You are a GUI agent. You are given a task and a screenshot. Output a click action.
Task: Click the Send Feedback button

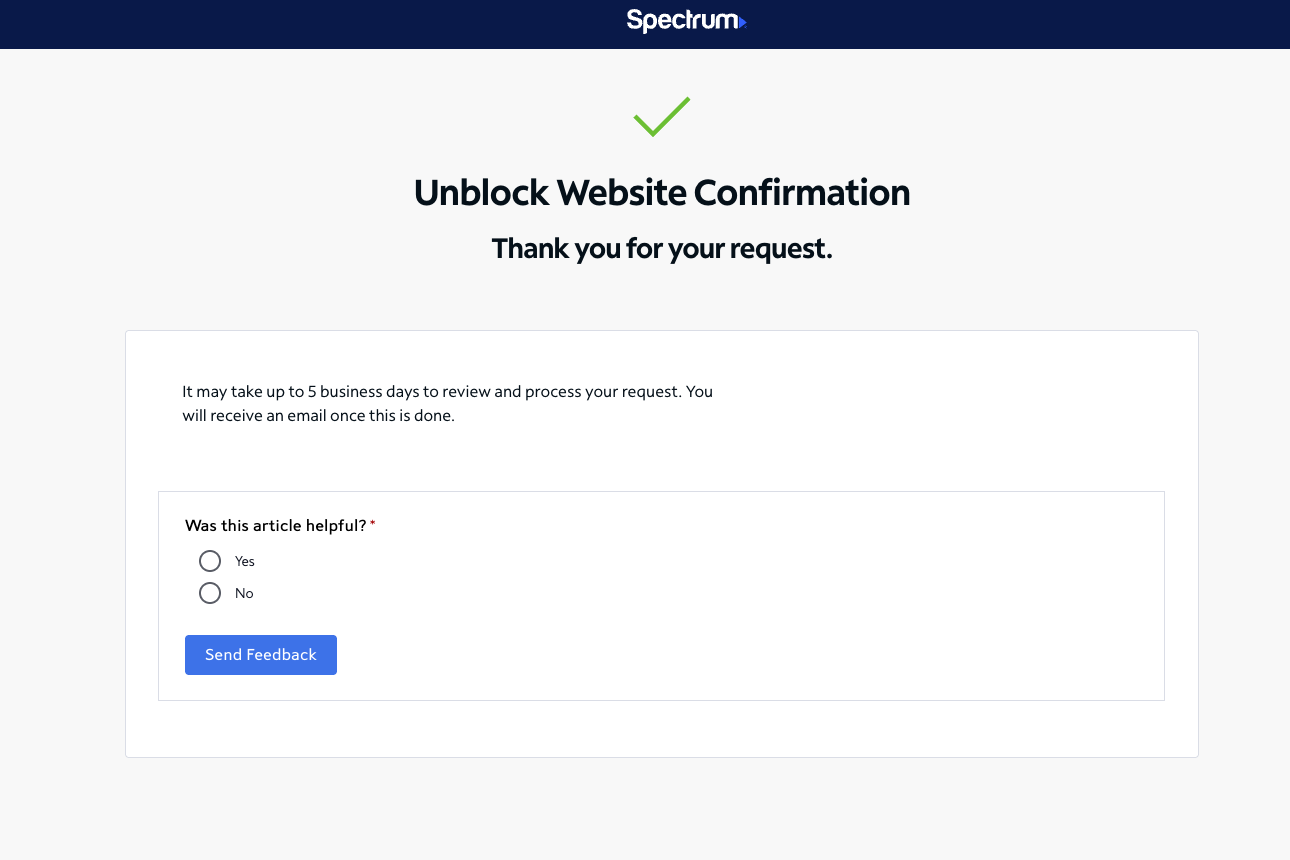(261, 655)
